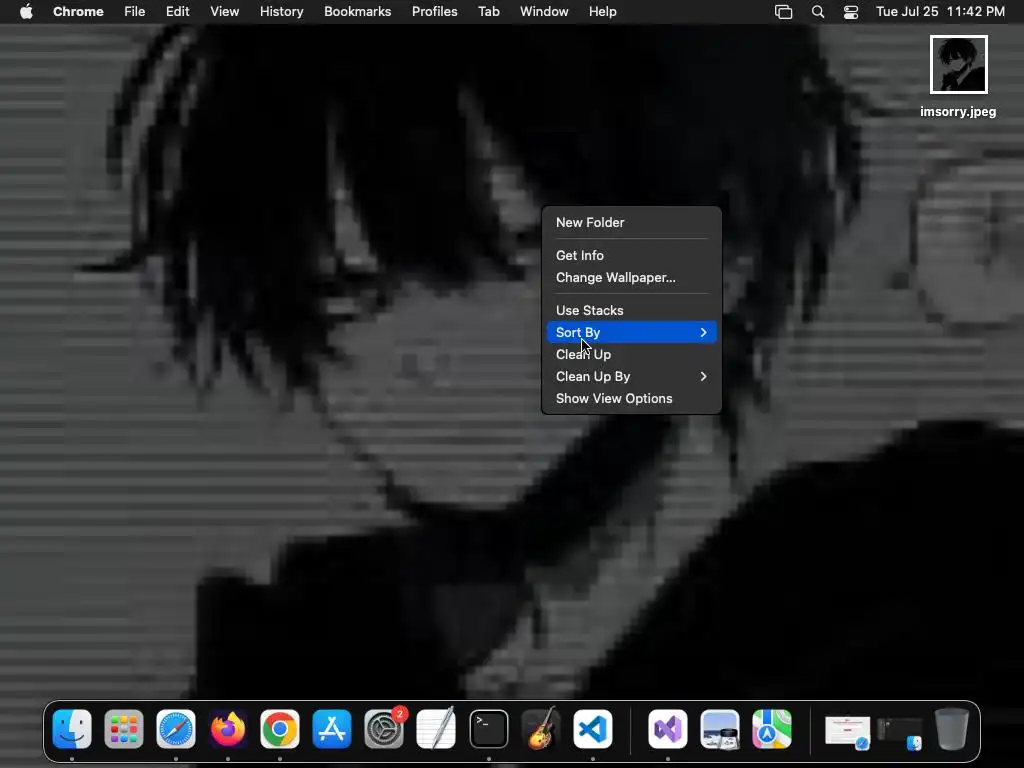Open Preview from the Dock
1024x768 pixels.
[720, 729]
